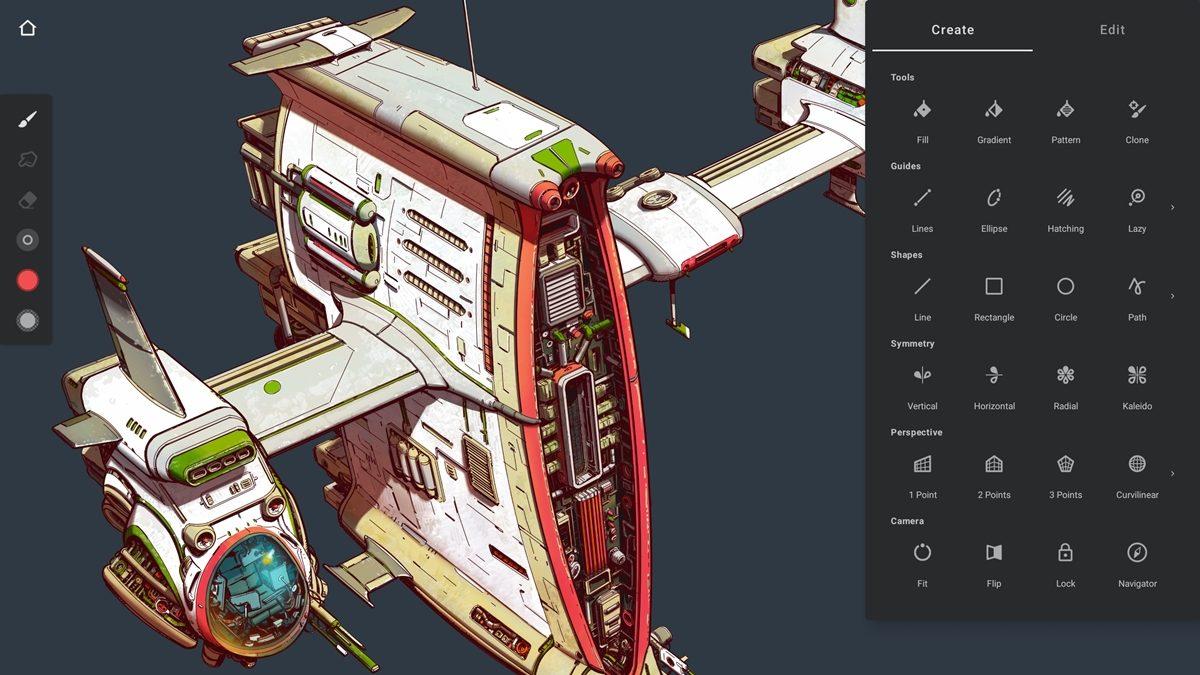The image size is (1200, 675).
Task: Select the smudge tool in left toolbar
Action: [28, 160]
